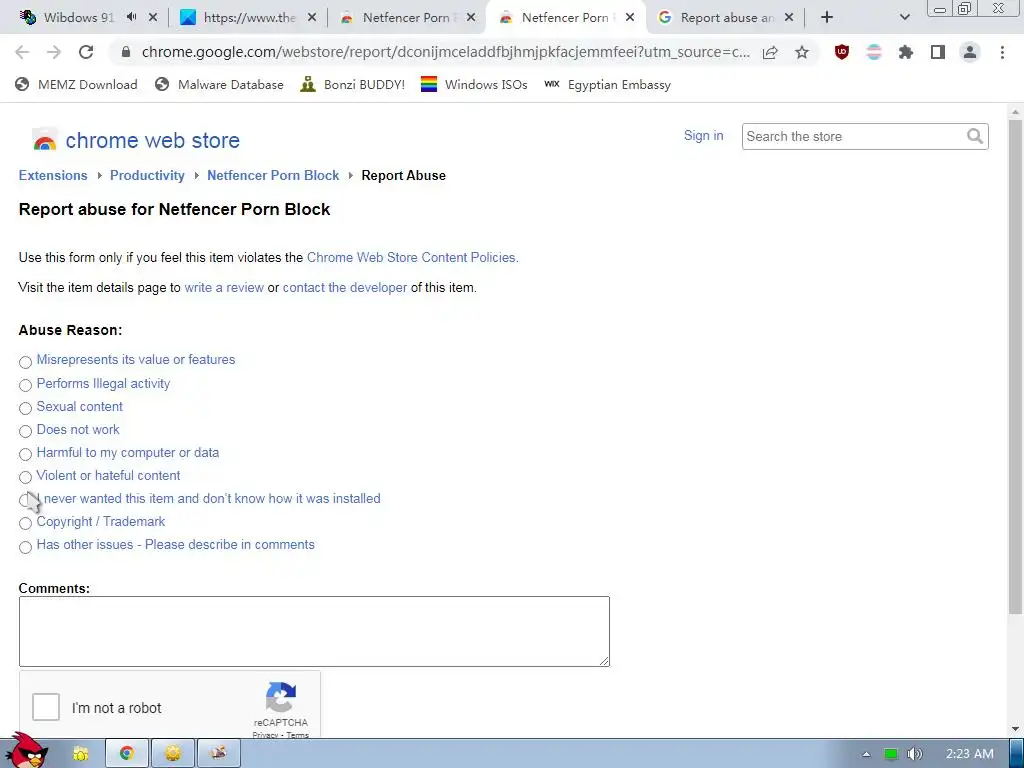Click the search magnifier in store search
This screenshot has width=1024, height=768.
(x=974, y=136)
